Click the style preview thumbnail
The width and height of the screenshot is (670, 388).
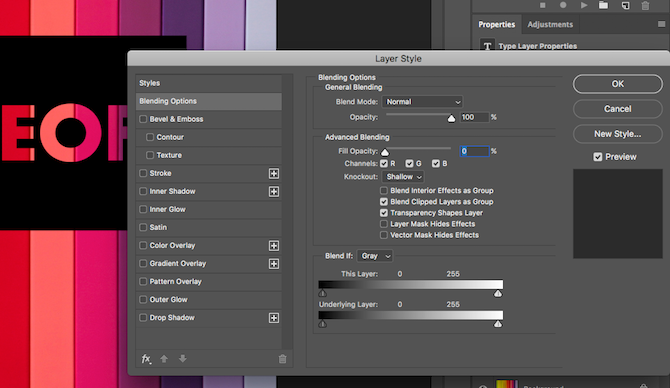(617, 214)
